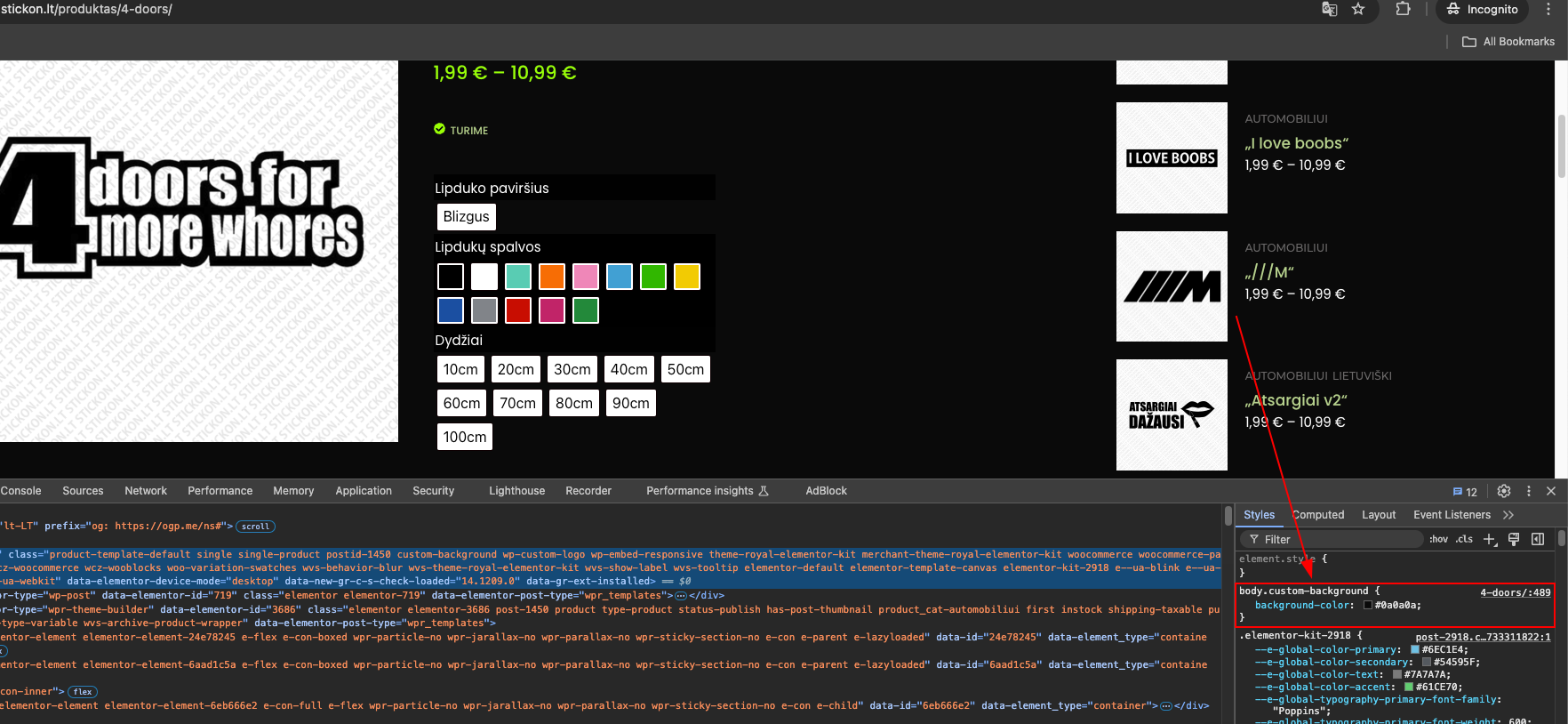Open the post-2918 stylesheet source link
Image resolution: width=1568 pixels, height=724 pixels.
[x=1483, y=637]
